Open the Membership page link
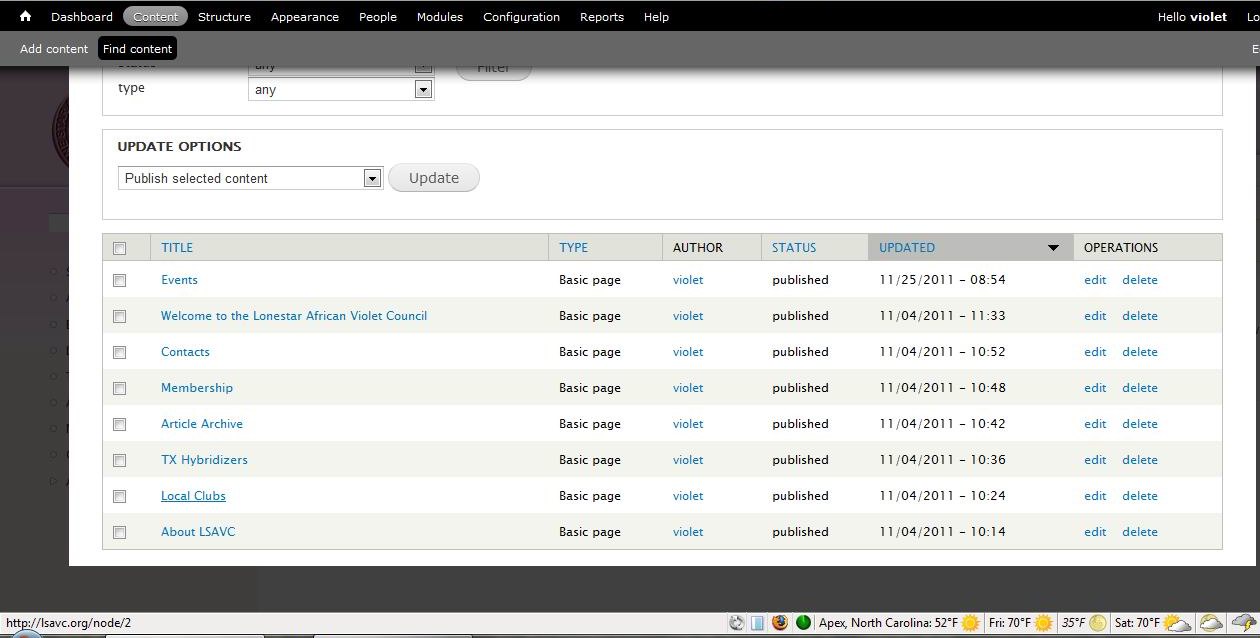 click(x=197, y=388)
